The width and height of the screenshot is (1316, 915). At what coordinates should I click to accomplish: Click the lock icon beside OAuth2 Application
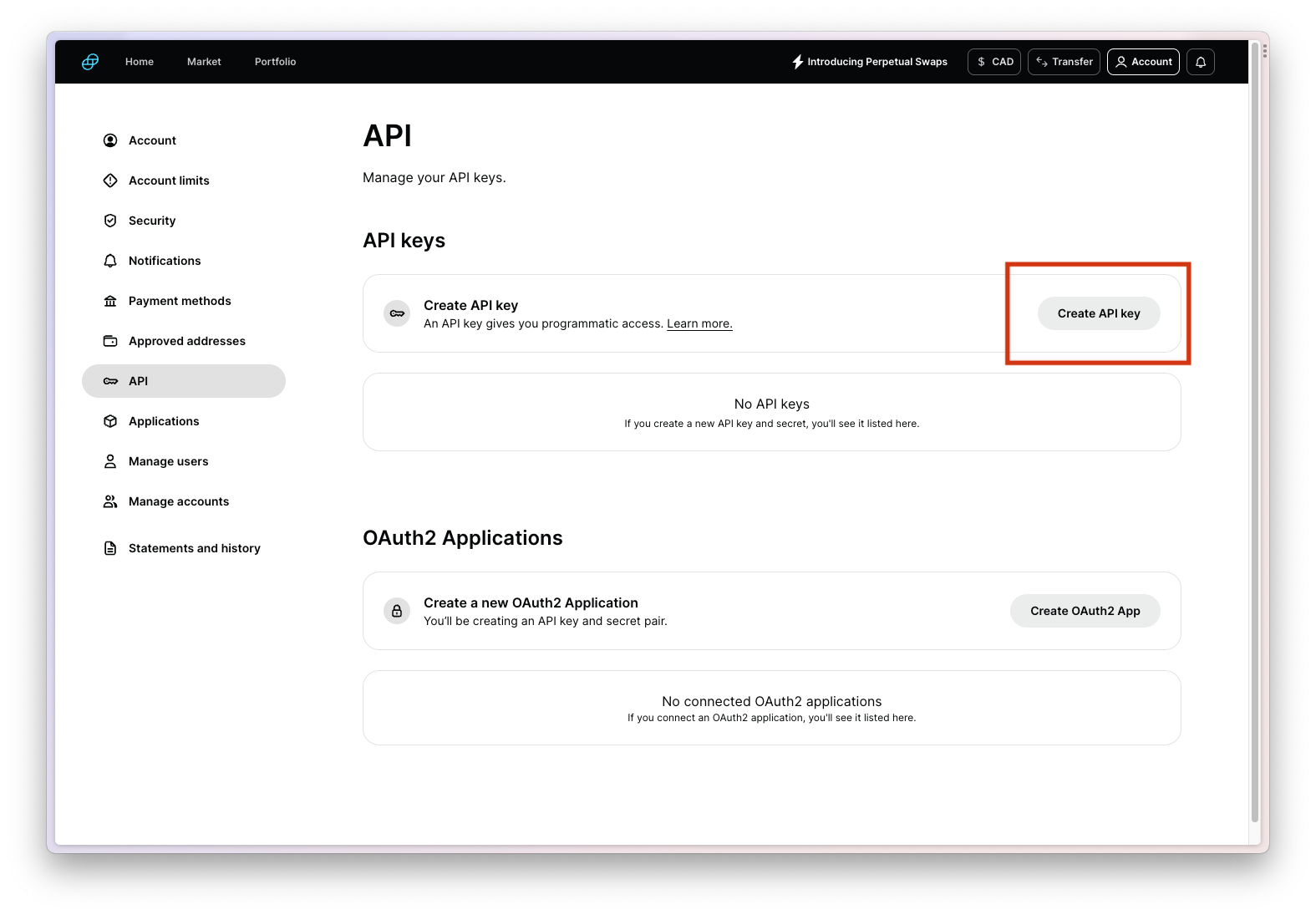coord(397,611)
